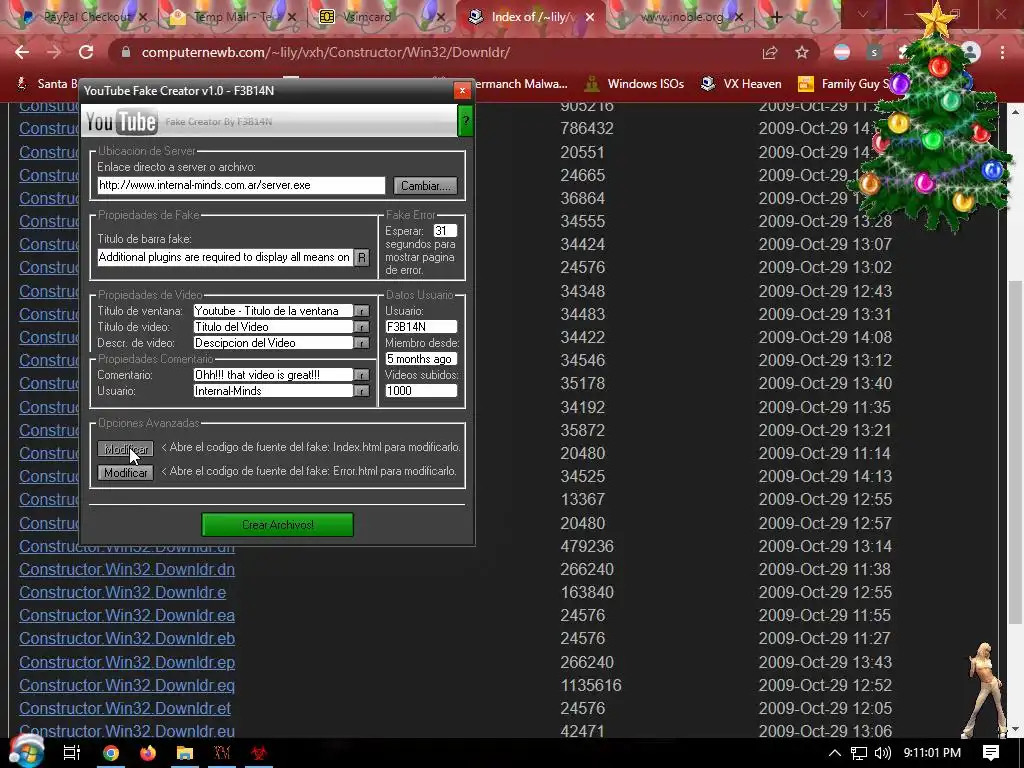Click the Cambiar... button

click(425, 185)
